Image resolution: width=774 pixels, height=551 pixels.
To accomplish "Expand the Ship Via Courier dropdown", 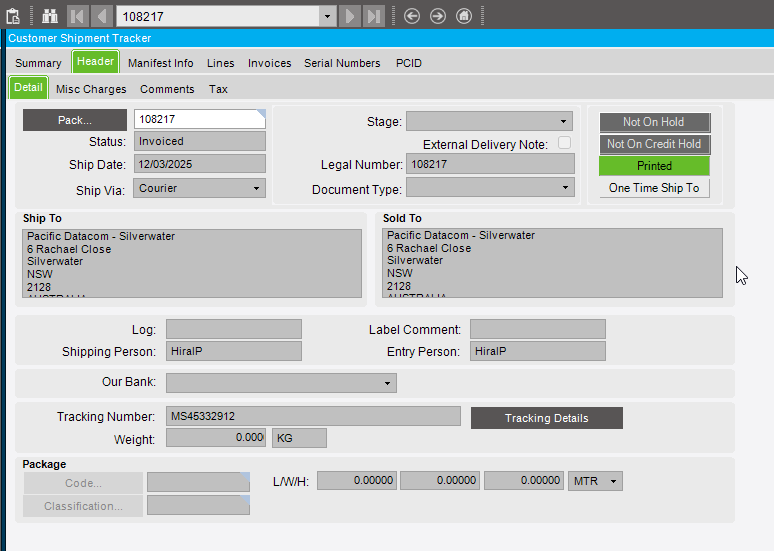I will 256,188.
